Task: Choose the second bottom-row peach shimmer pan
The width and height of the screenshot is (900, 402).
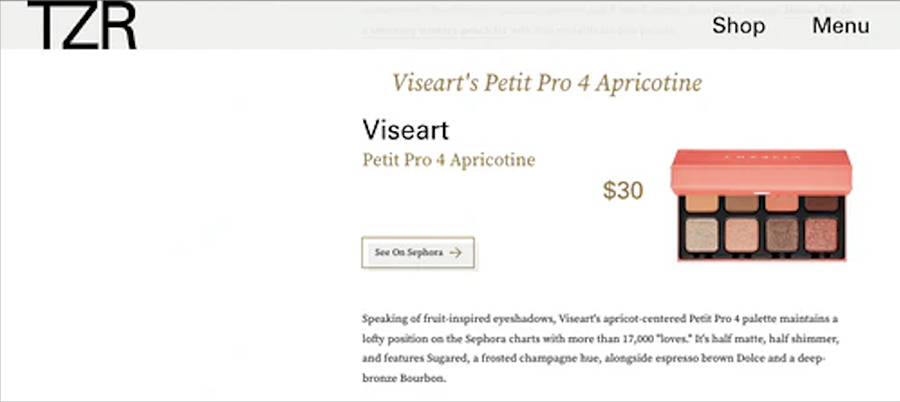Action: 740,235
